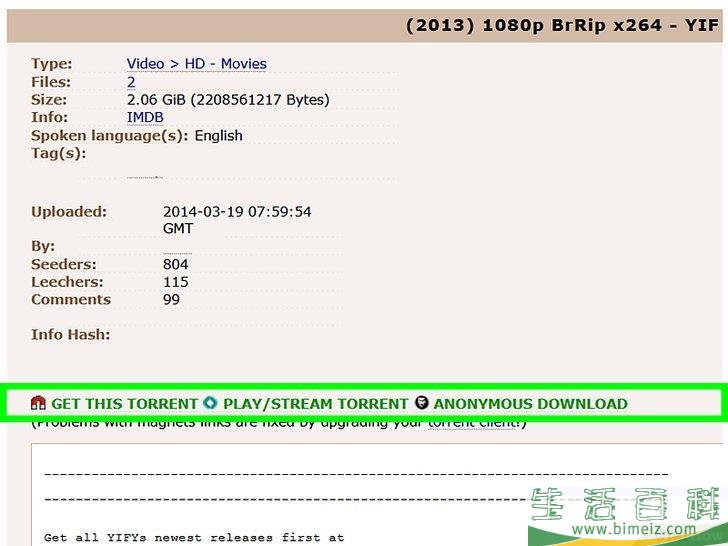Select the 'Uploaded:' label

(x=69, y=212)
